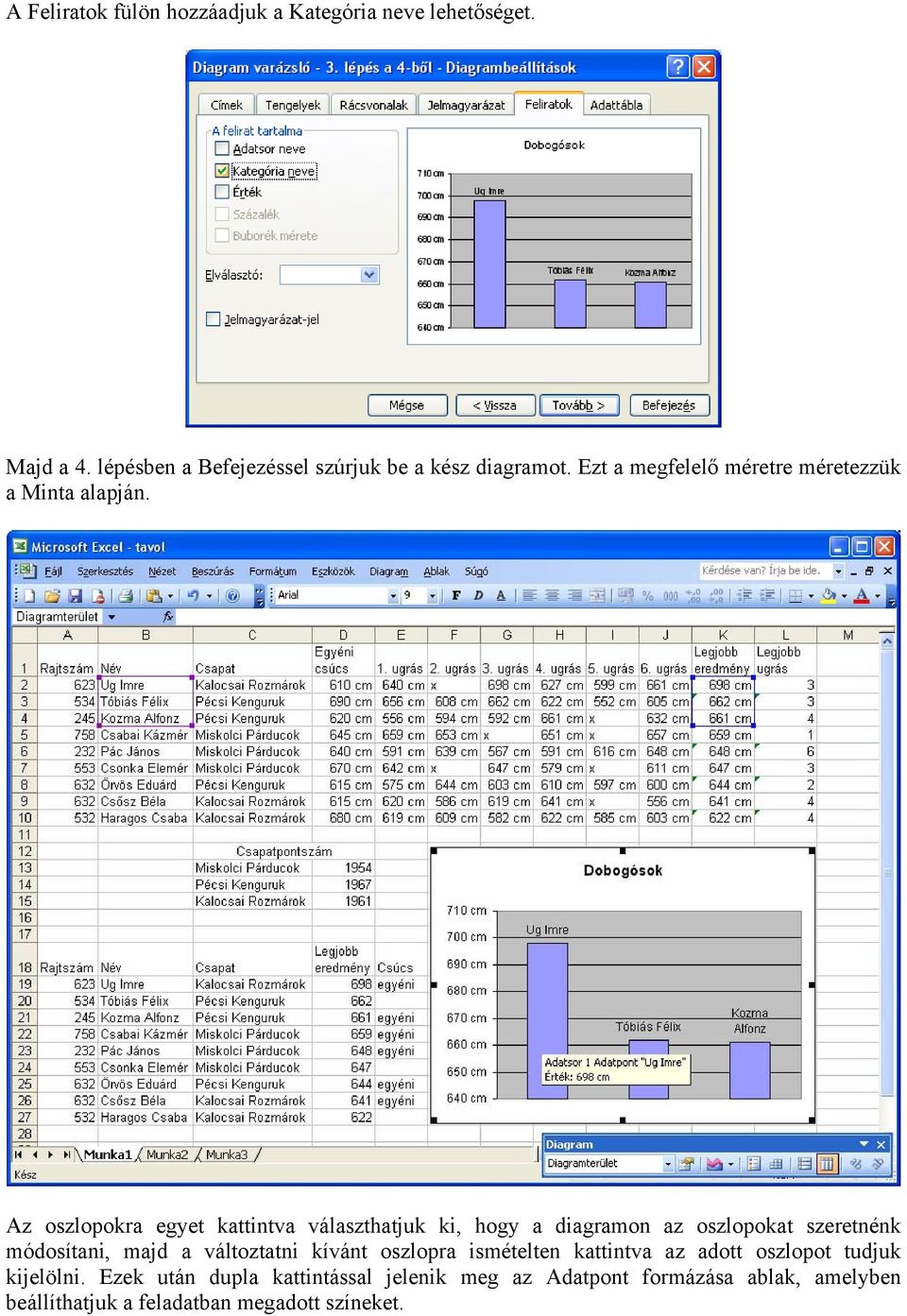Toggle Data Table icon in Diagram toolbar
Viewport: 907px width, 1316px height.
pyautogui.click(x=777, y=1164)
